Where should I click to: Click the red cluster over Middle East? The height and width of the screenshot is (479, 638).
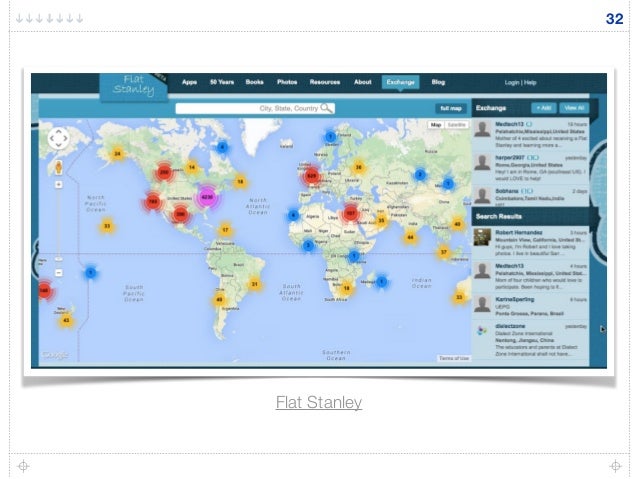(x=350, y=212)
